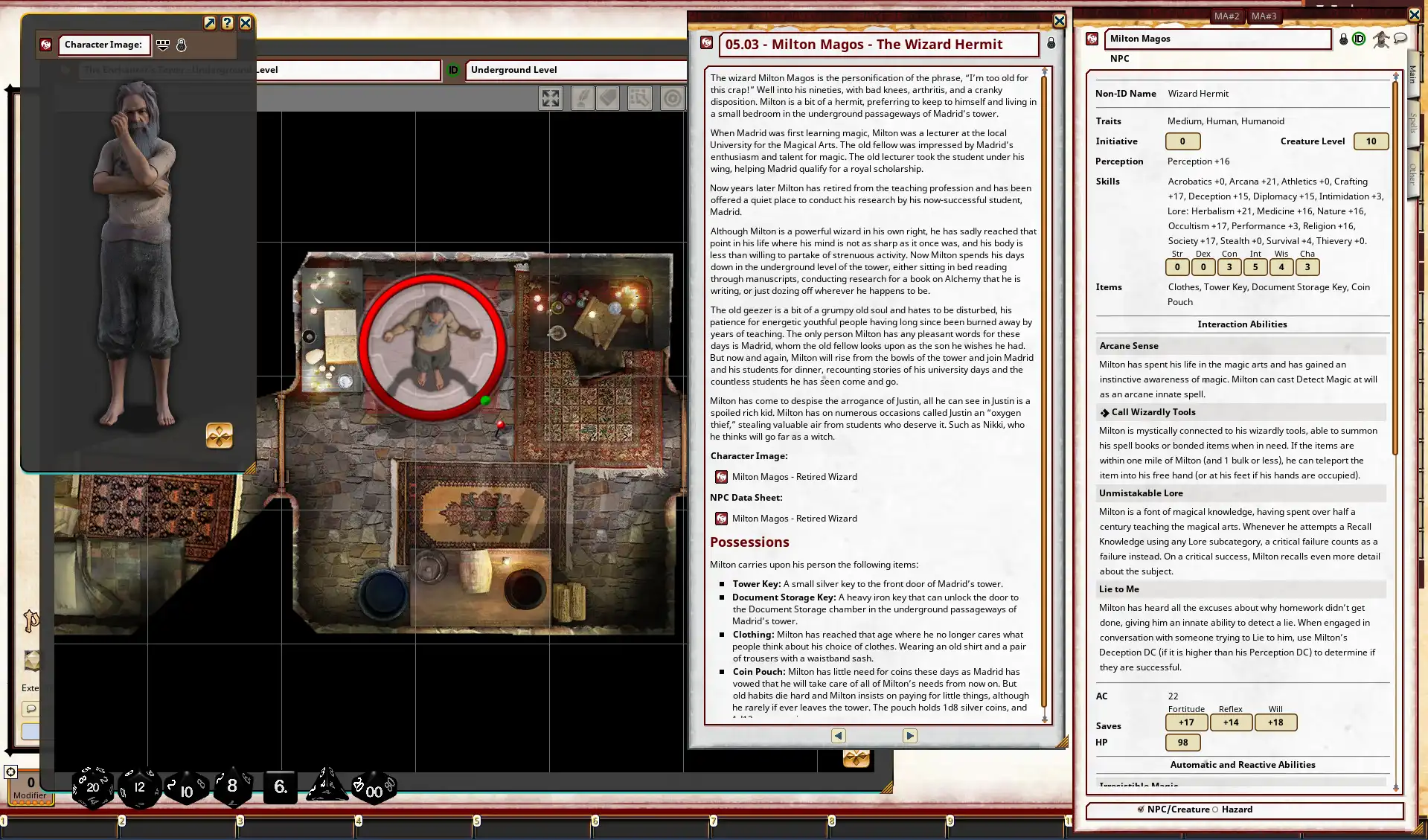Select the Hazard radio button
This screenshot has width=1428, height=840.
pyautogui.click(x=1216, y=809)
